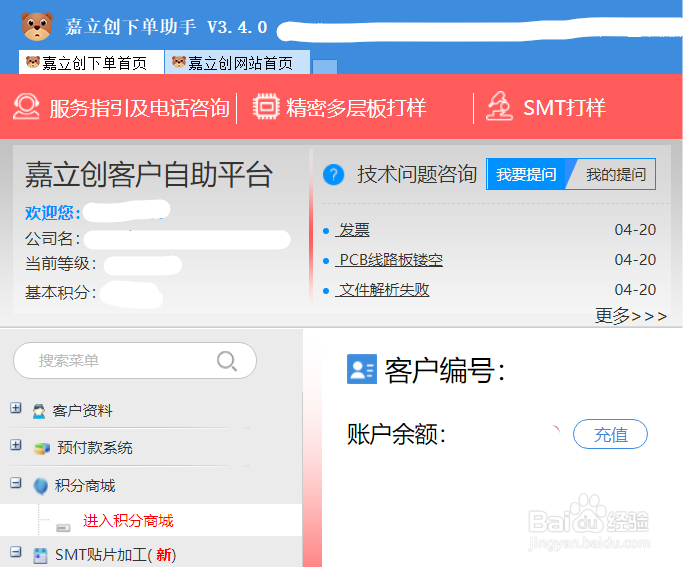
Task: Open 进入积分商城
Action: 128,521
